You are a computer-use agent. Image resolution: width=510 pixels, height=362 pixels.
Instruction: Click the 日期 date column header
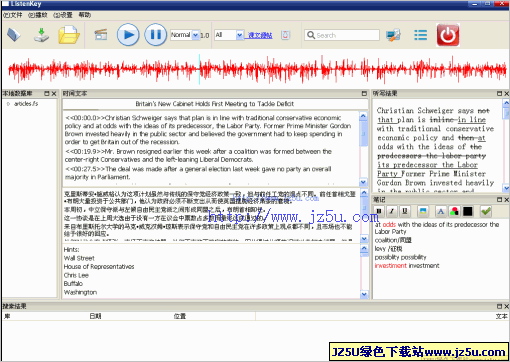click(95, 316)
